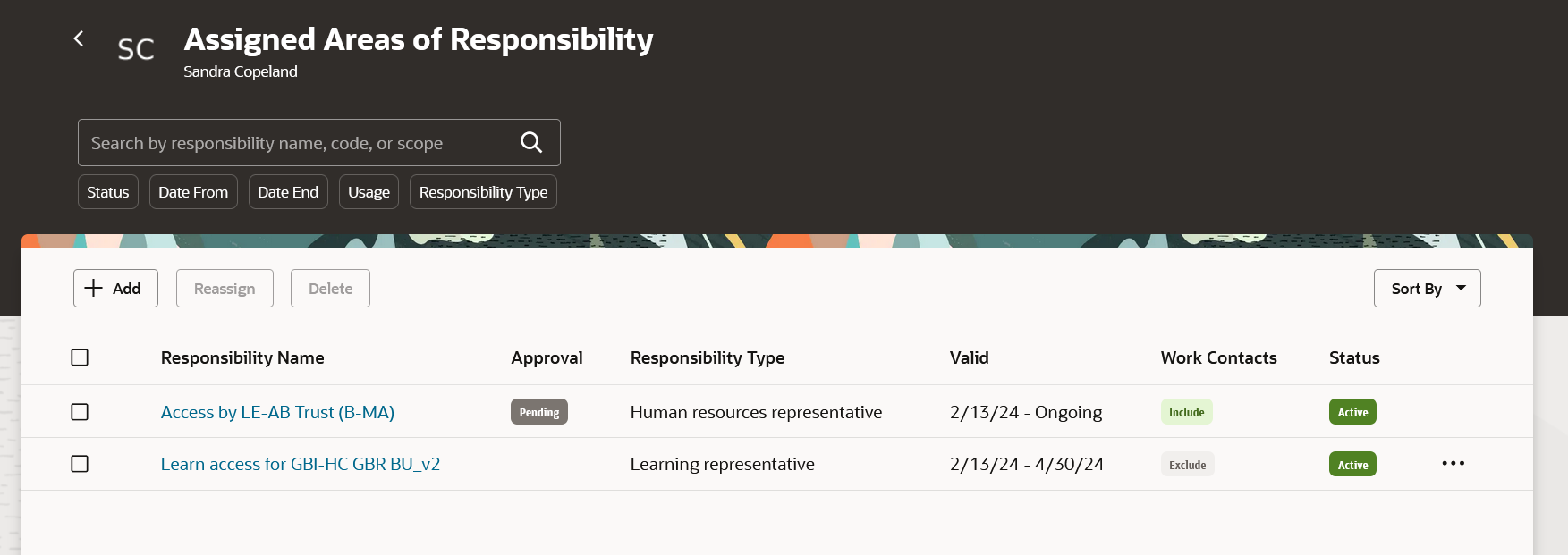The image size is (1568, 555).
Task: Open the Status filter chip
Action: click(108, 192)
